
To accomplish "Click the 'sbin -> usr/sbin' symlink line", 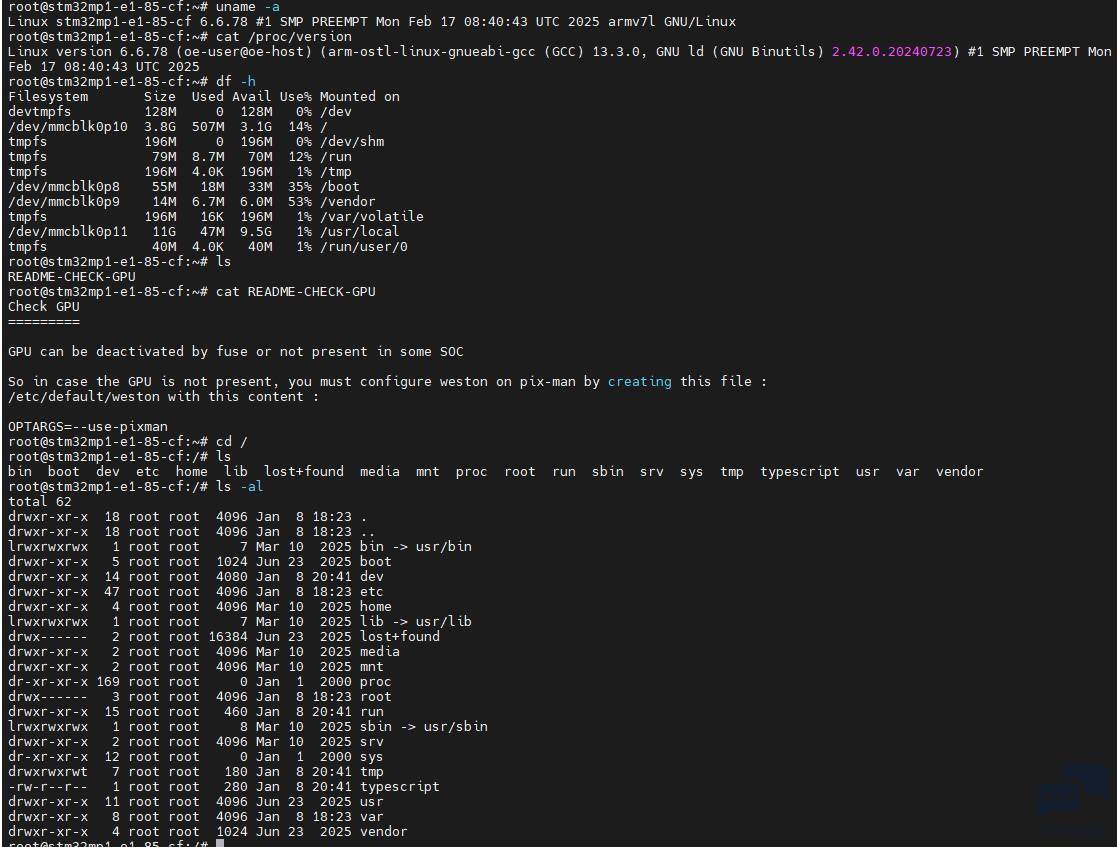I will coord(424,726).
